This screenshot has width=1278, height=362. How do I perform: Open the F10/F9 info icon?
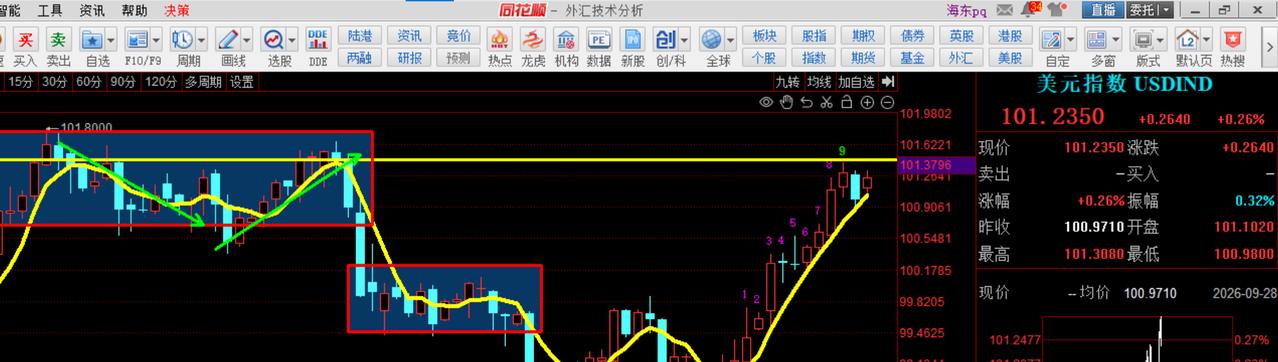136,40
